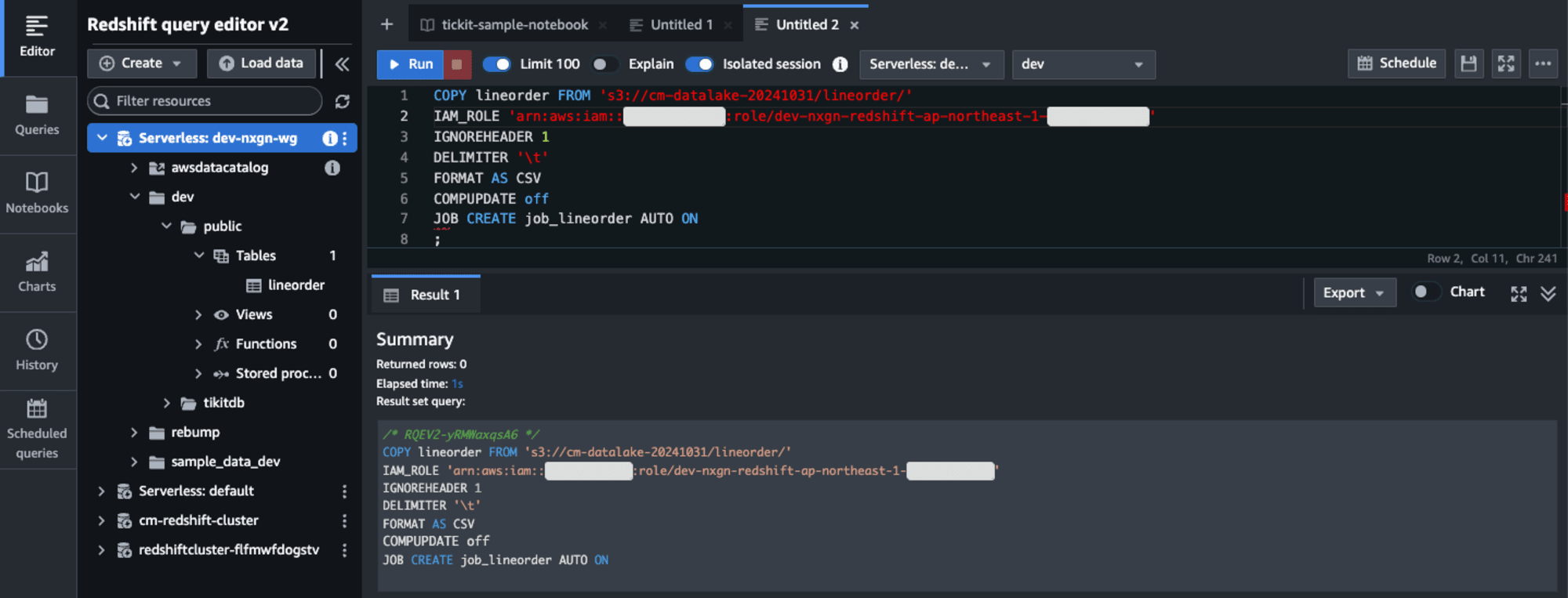This screenshot has height=598, width=1568.
Task: Collapse the resource panel with double-chevron icon
Action: (x=343, y=63)
